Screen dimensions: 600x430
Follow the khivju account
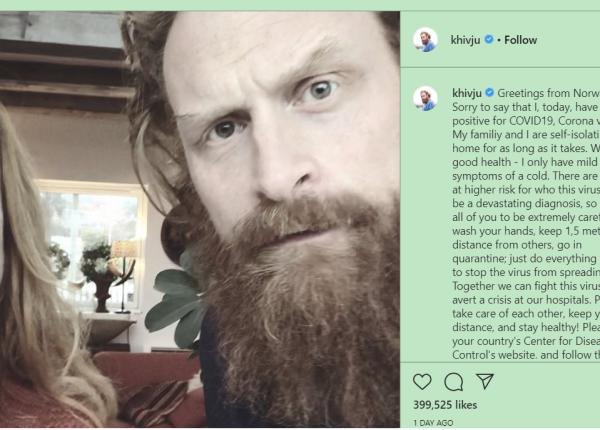pos(520,40)
